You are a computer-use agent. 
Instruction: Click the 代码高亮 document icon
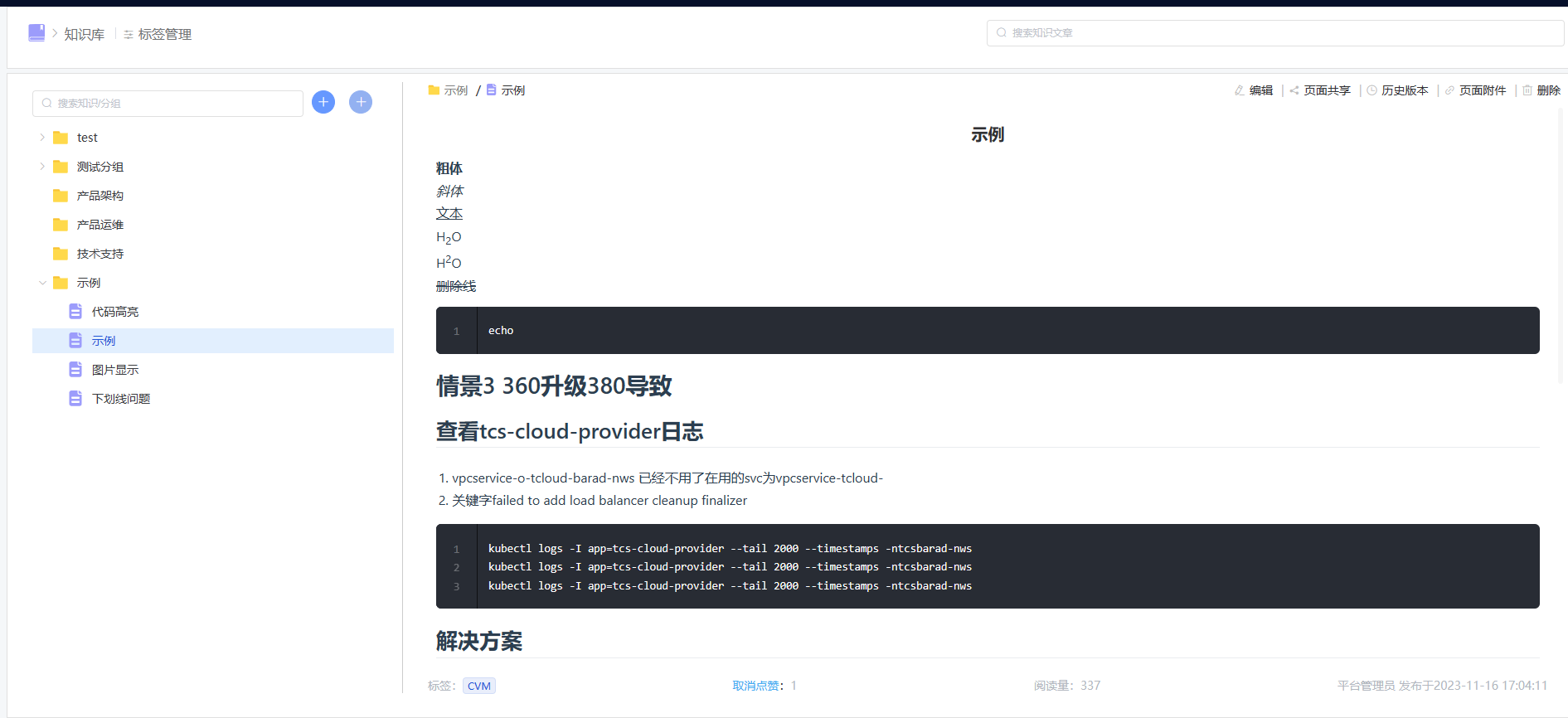[75, 311]
